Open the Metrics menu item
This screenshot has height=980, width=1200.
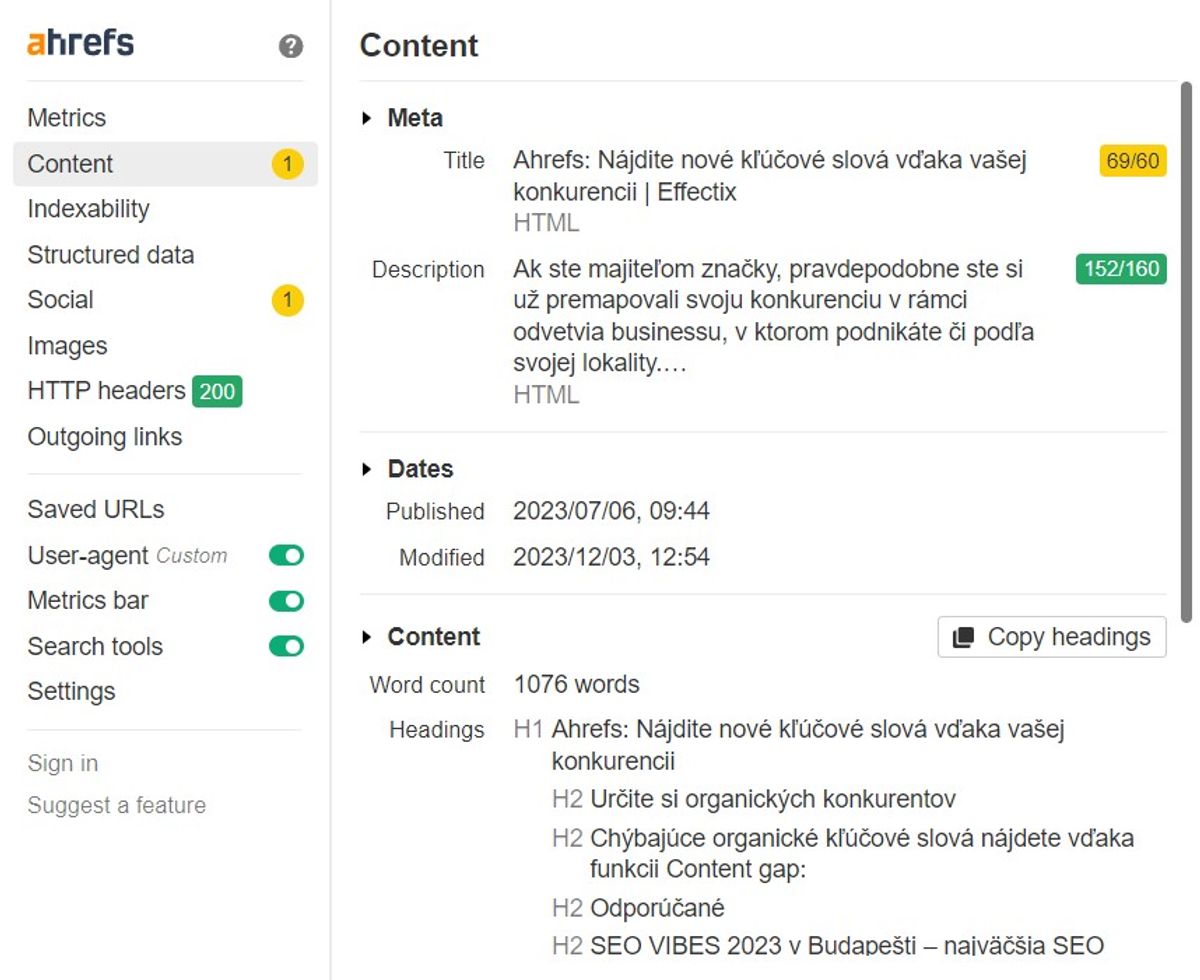tap(66, 118)
